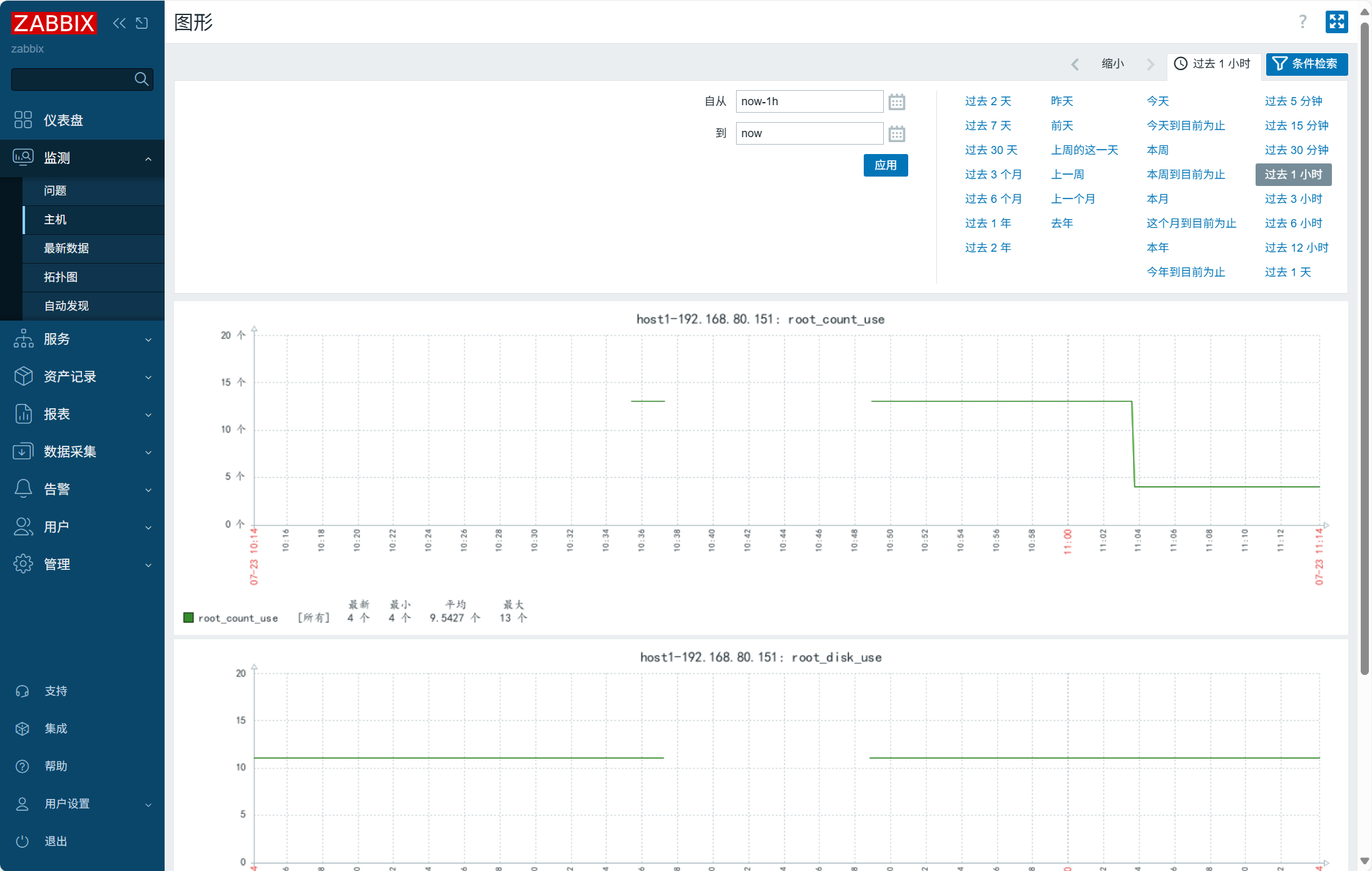Screen dimensions: 1372x871
Task: Click the 报表 reports icon
Action: coord(23,414)
